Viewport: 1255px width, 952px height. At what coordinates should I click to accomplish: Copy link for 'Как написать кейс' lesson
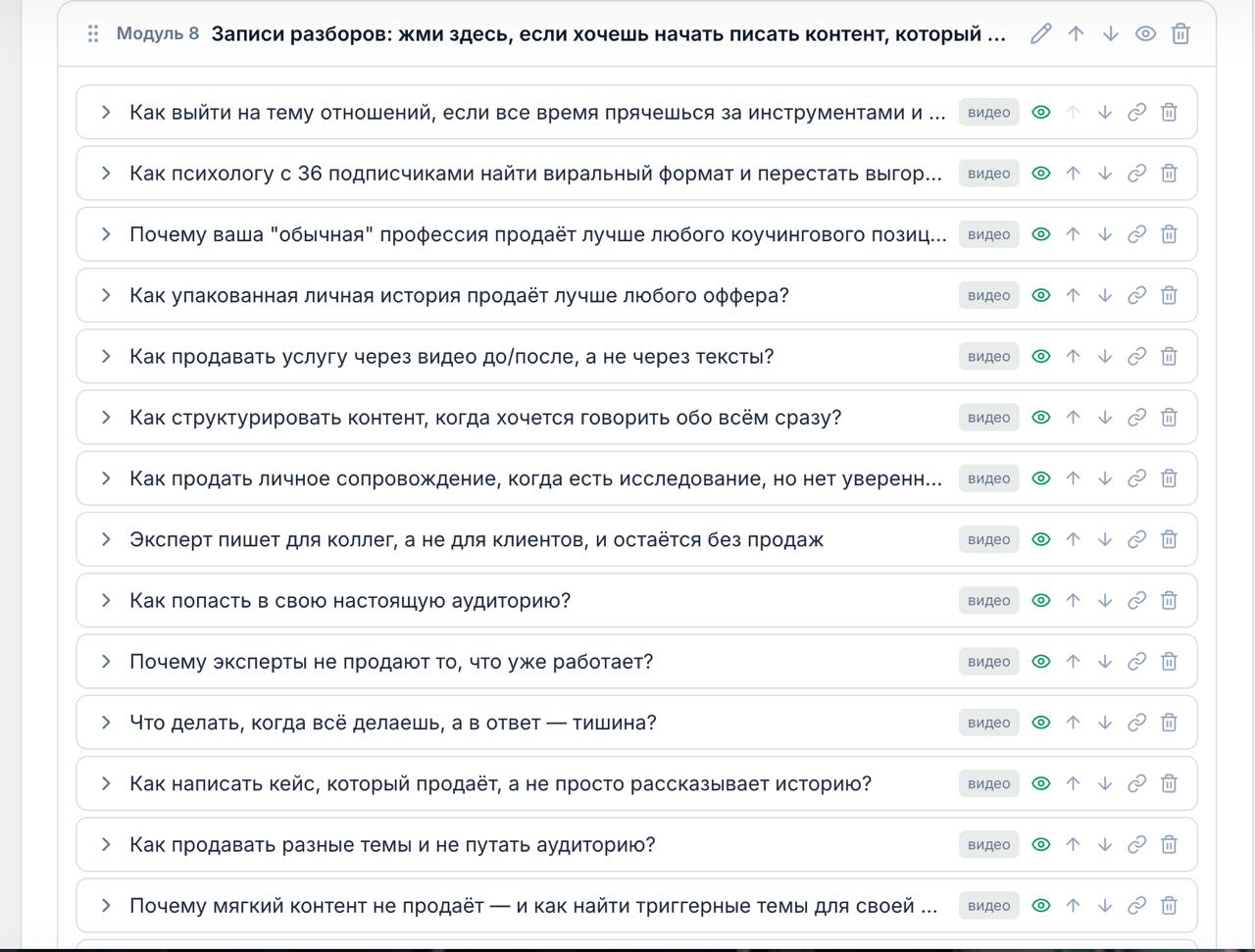coord(1136,783)
